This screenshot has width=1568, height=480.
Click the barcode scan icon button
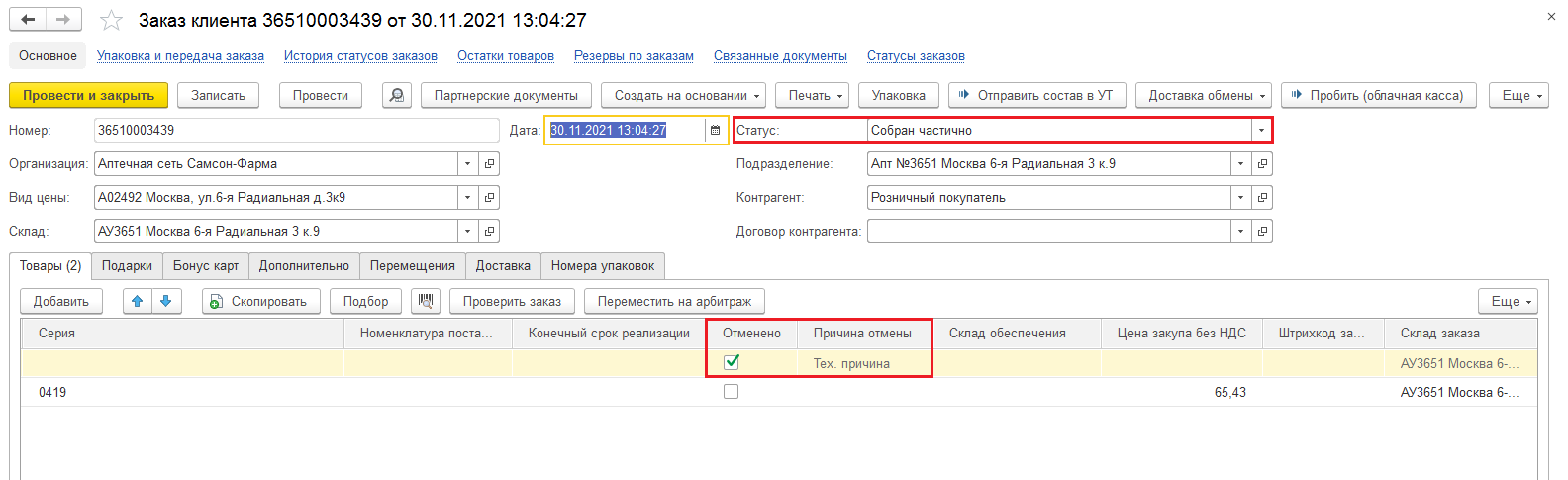click(426, 301)
